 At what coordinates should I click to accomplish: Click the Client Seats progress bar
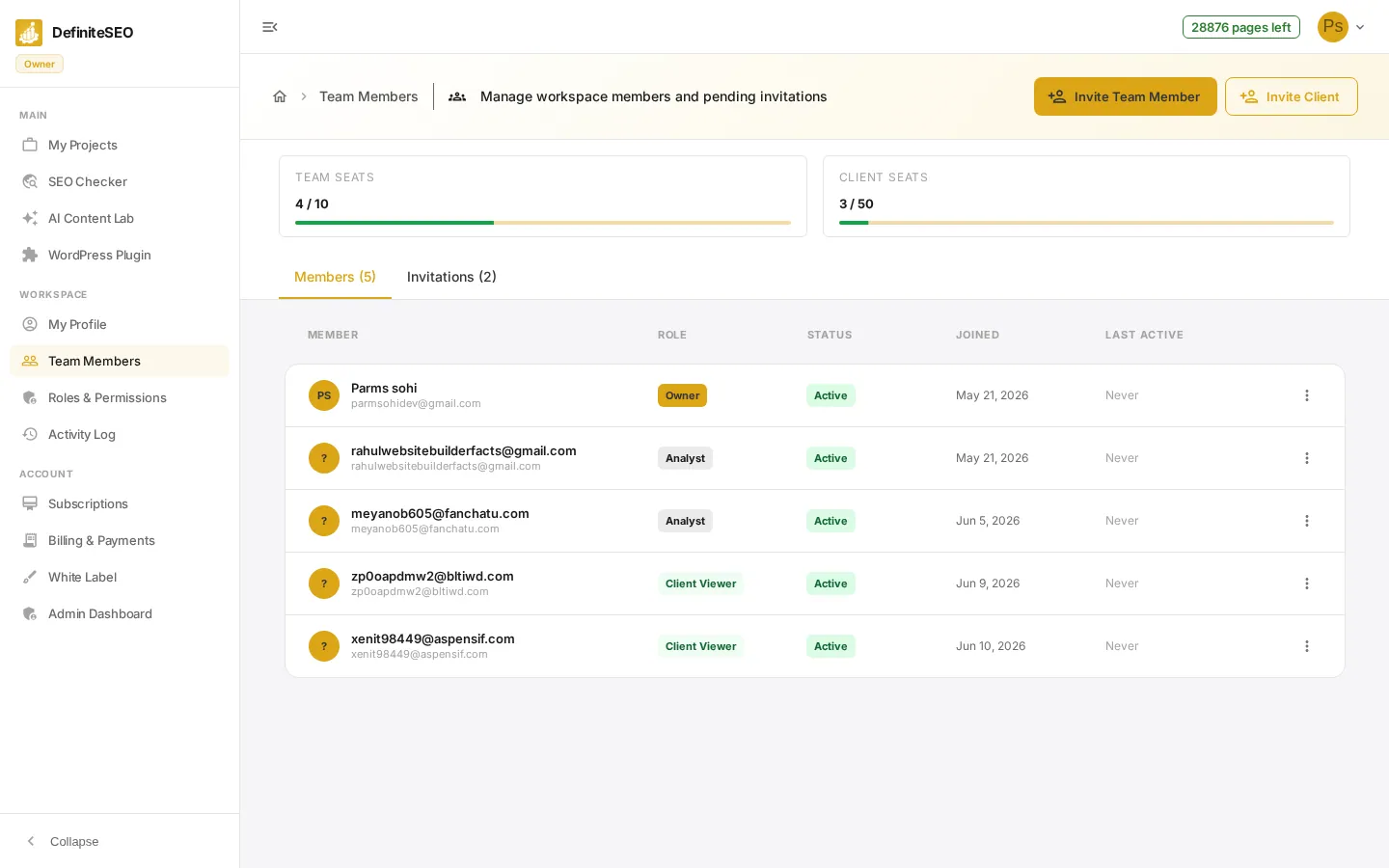click(x=1086, y=223)
